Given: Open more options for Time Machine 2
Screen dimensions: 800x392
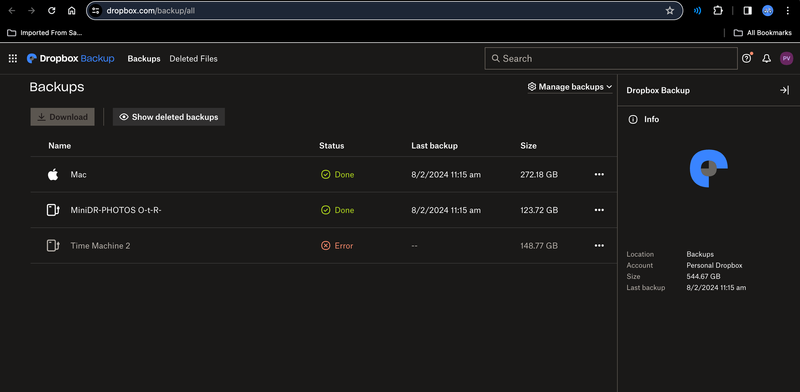Looking at the screenshot, I should coord(599,246).
